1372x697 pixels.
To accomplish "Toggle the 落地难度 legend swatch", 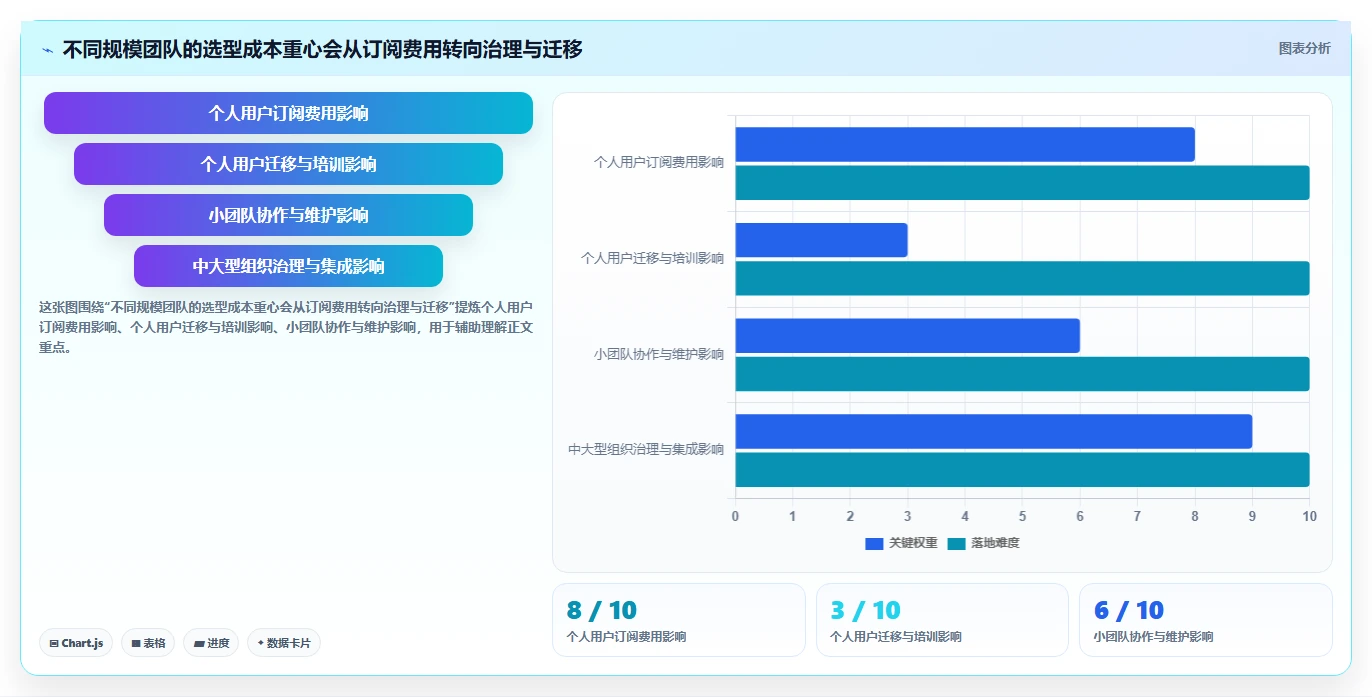I will (957, 543).
